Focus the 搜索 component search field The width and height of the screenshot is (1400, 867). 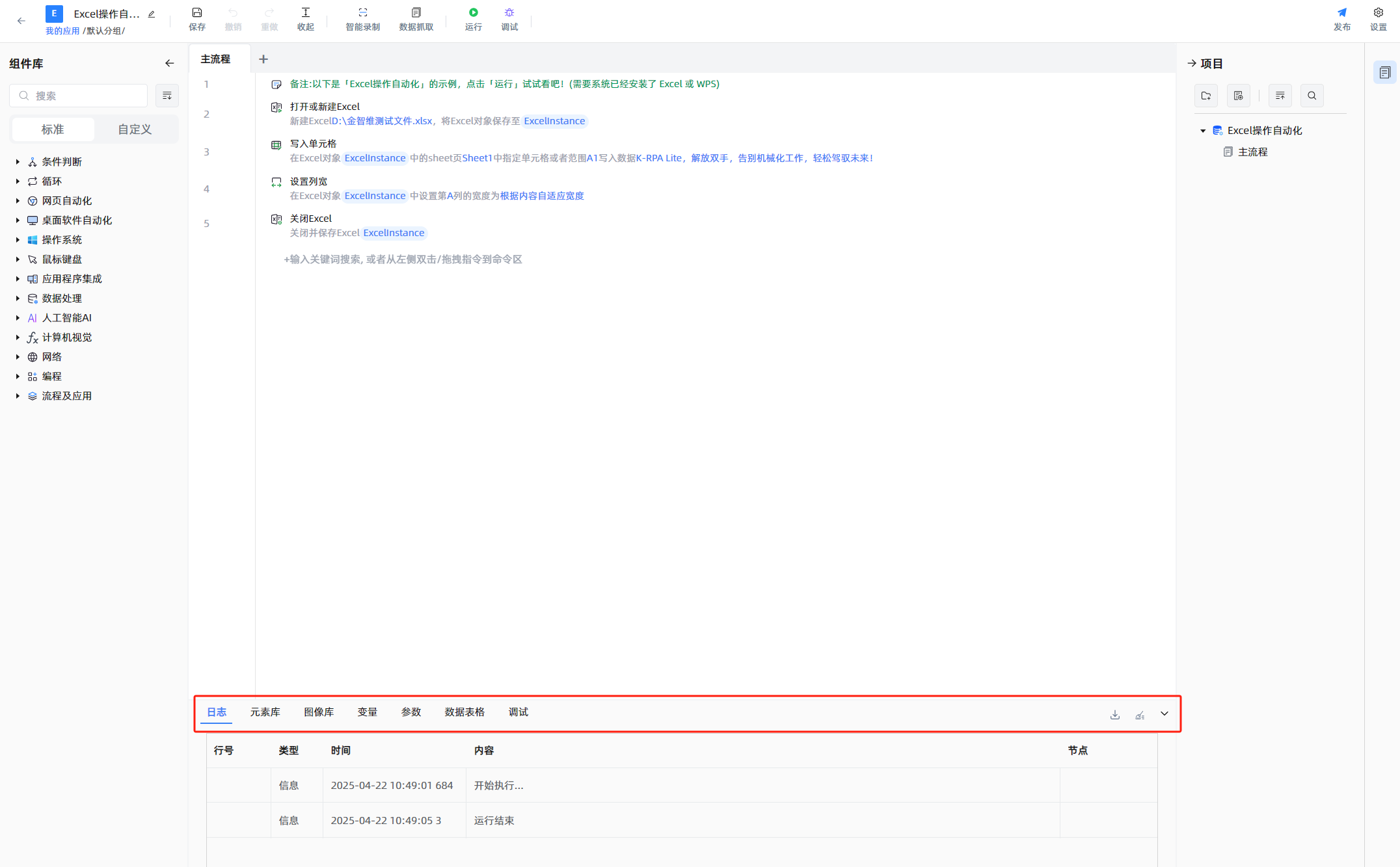pos(78,96)
